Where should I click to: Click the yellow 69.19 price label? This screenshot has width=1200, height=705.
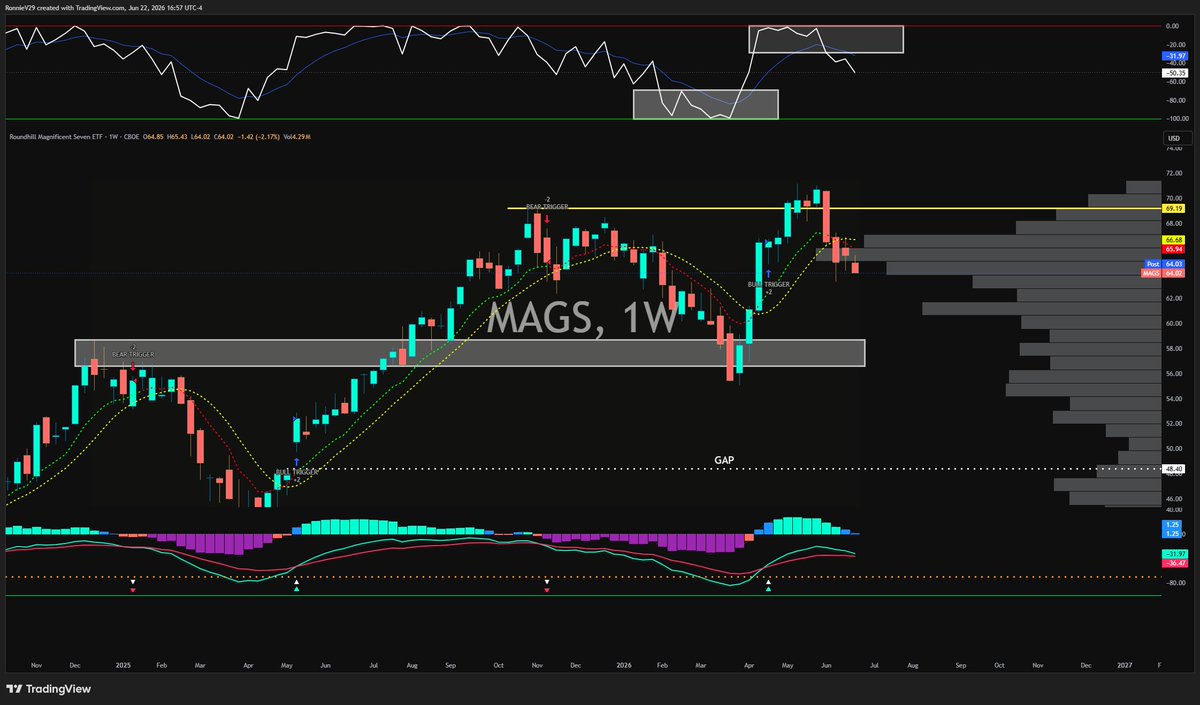tap(1174, 209)
